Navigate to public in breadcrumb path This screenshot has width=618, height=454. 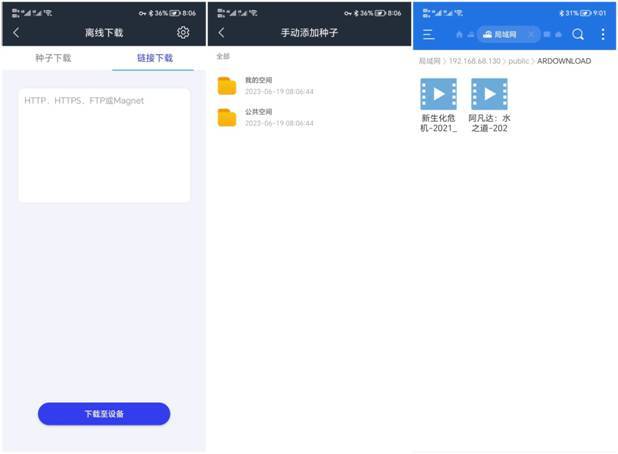(519, 61)
